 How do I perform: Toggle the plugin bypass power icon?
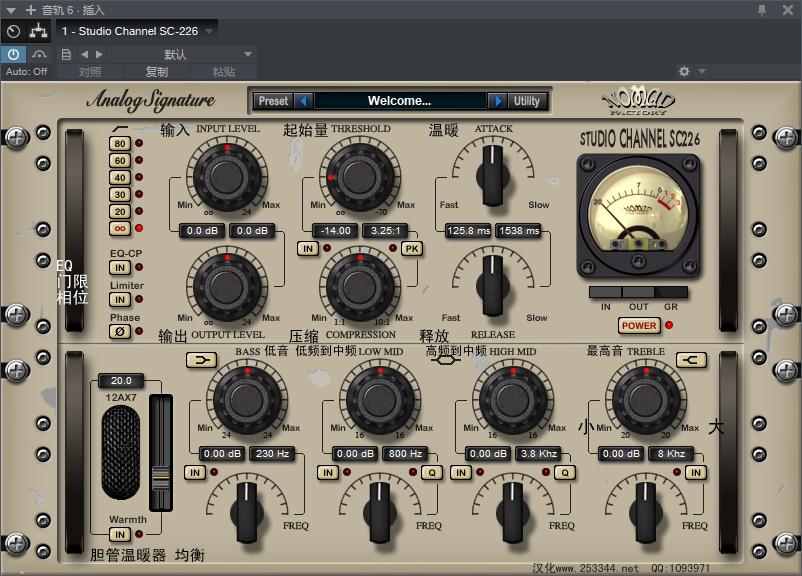(13, 54)
